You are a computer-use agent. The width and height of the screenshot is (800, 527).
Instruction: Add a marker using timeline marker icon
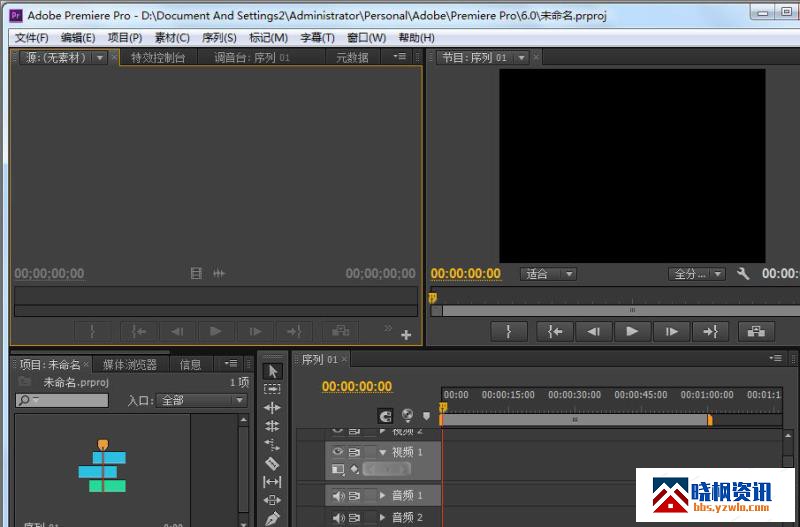click(427, 416)
